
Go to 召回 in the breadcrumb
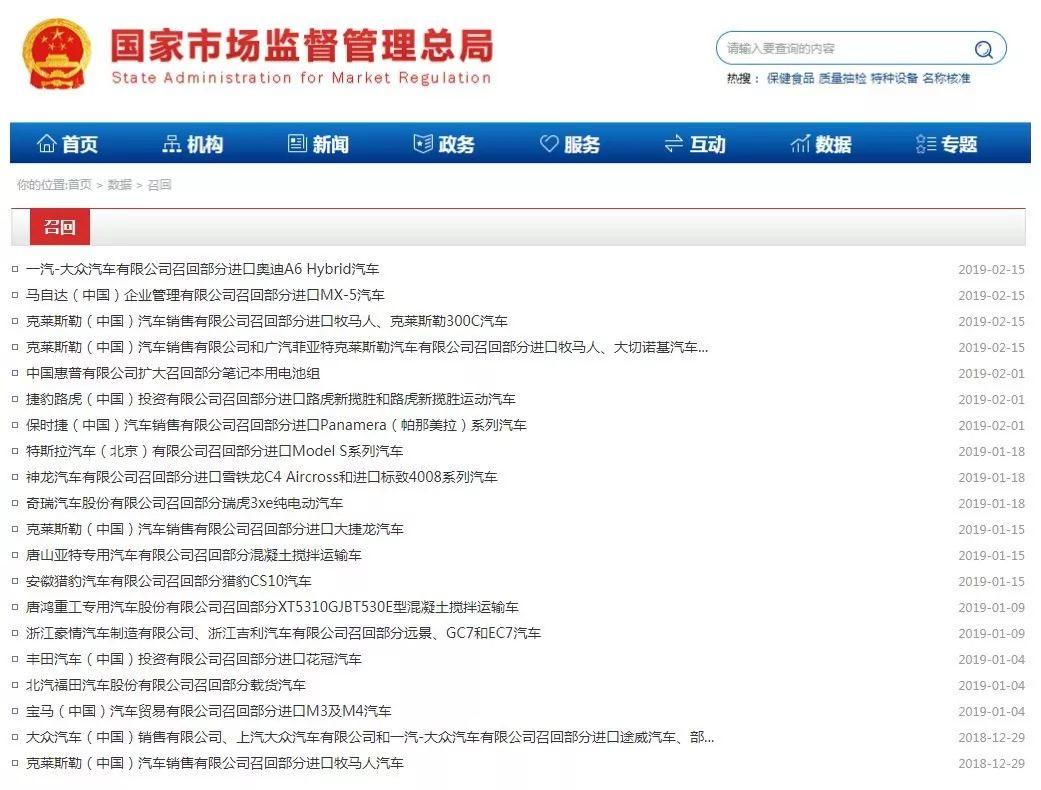(159, 185)
